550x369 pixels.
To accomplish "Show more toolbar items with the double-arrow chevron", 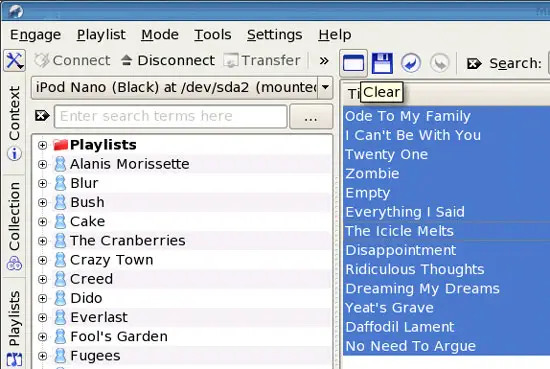I will (324, 61).
